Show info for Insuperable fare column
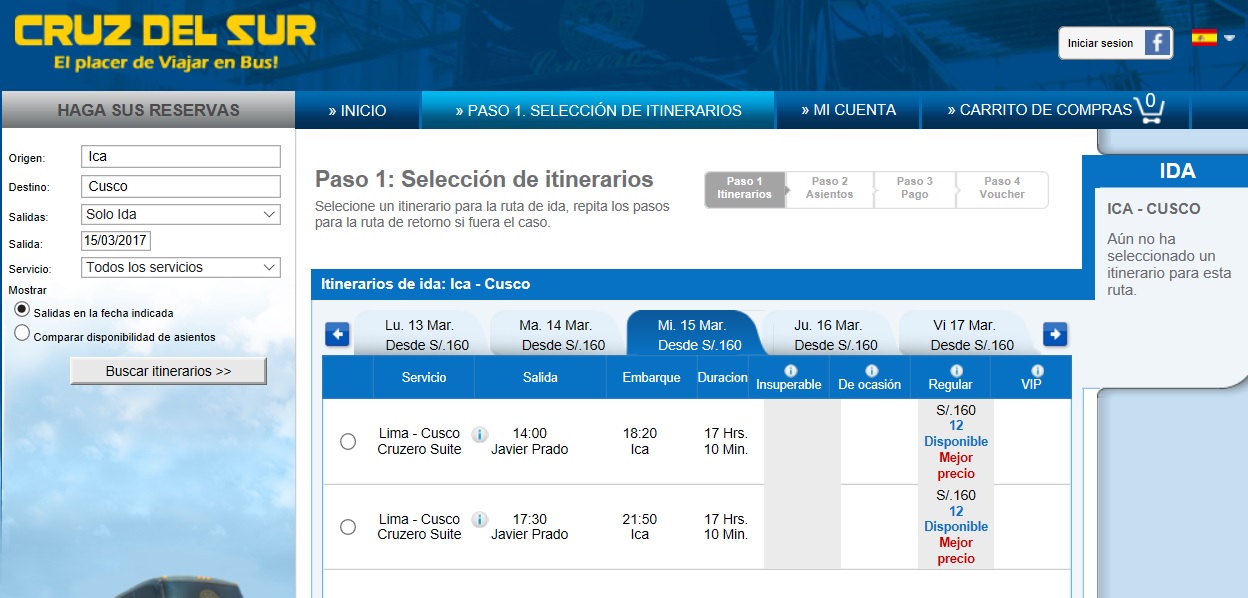 coord(790,371)
